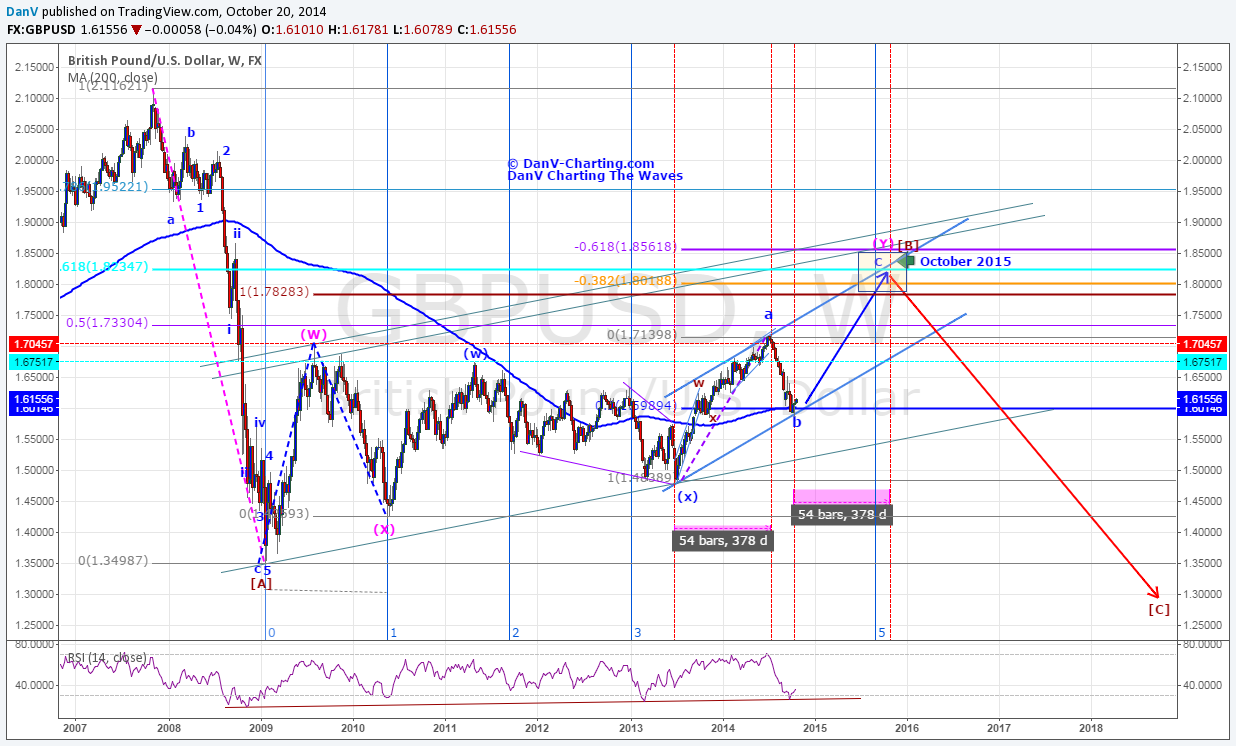Viewport: 1236px width, 746px height.
Task: Select the '0(1.34987)' Fibonacci level label
Action: coord(113,561)
